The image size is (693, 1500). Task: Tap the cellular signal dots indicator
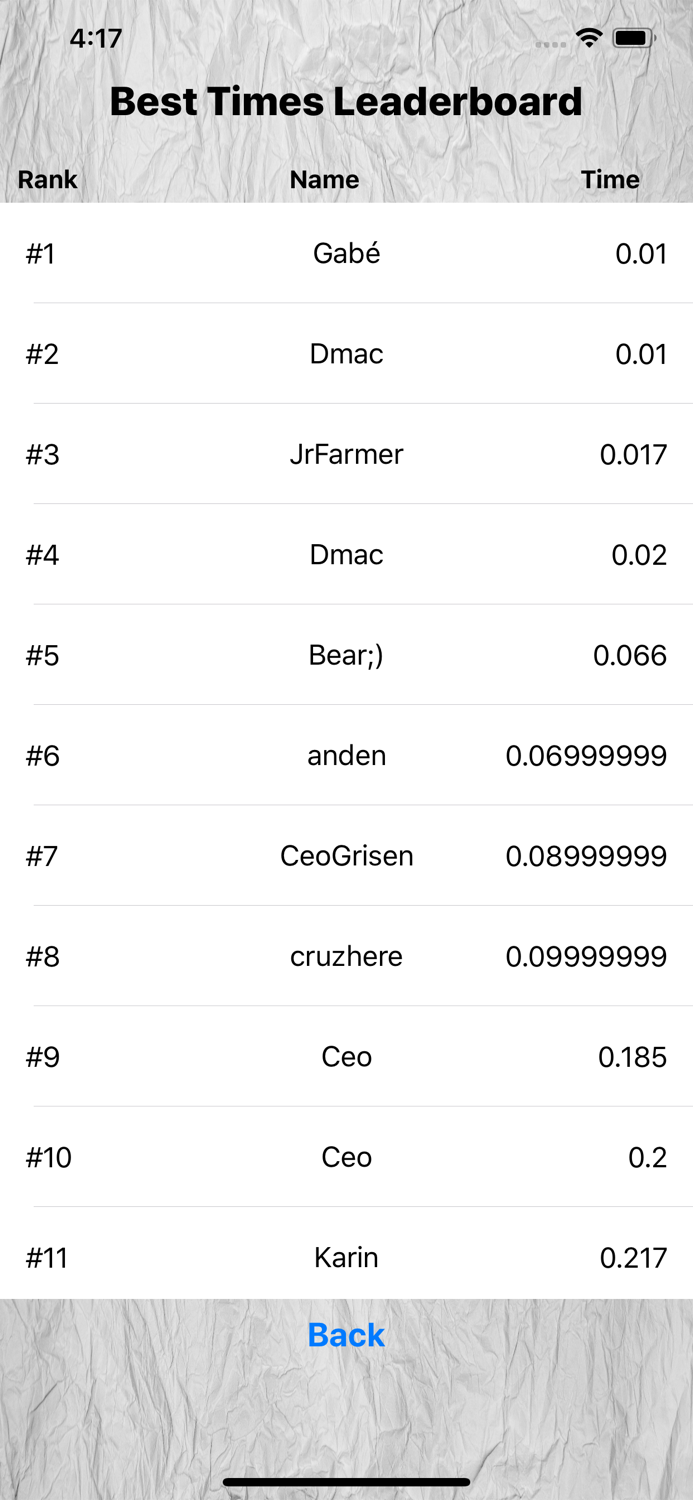(x=552, y=44)
